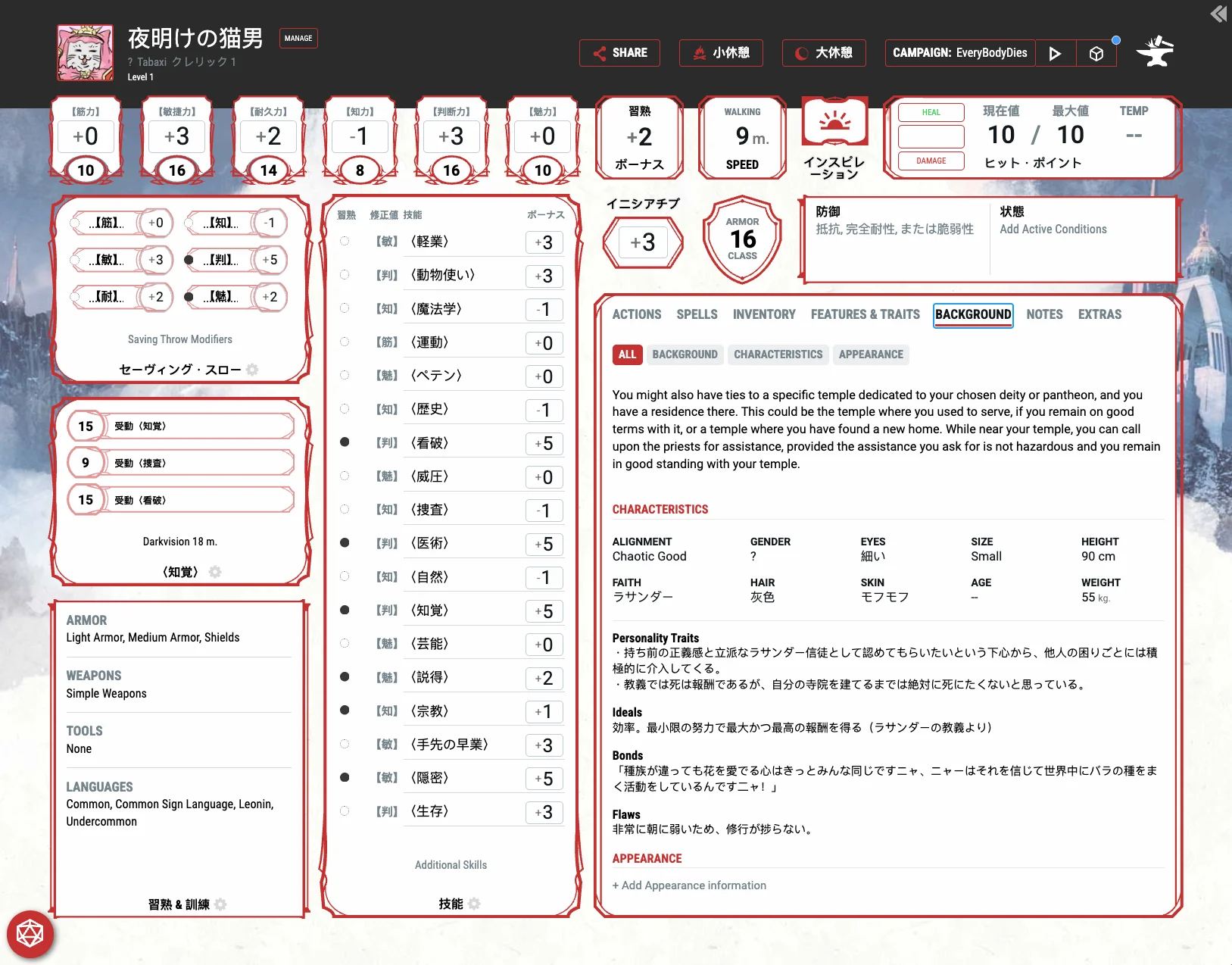Open Saving Throw settings gear icon
Screen dimensions: 1232x965
tap(253, 370)
